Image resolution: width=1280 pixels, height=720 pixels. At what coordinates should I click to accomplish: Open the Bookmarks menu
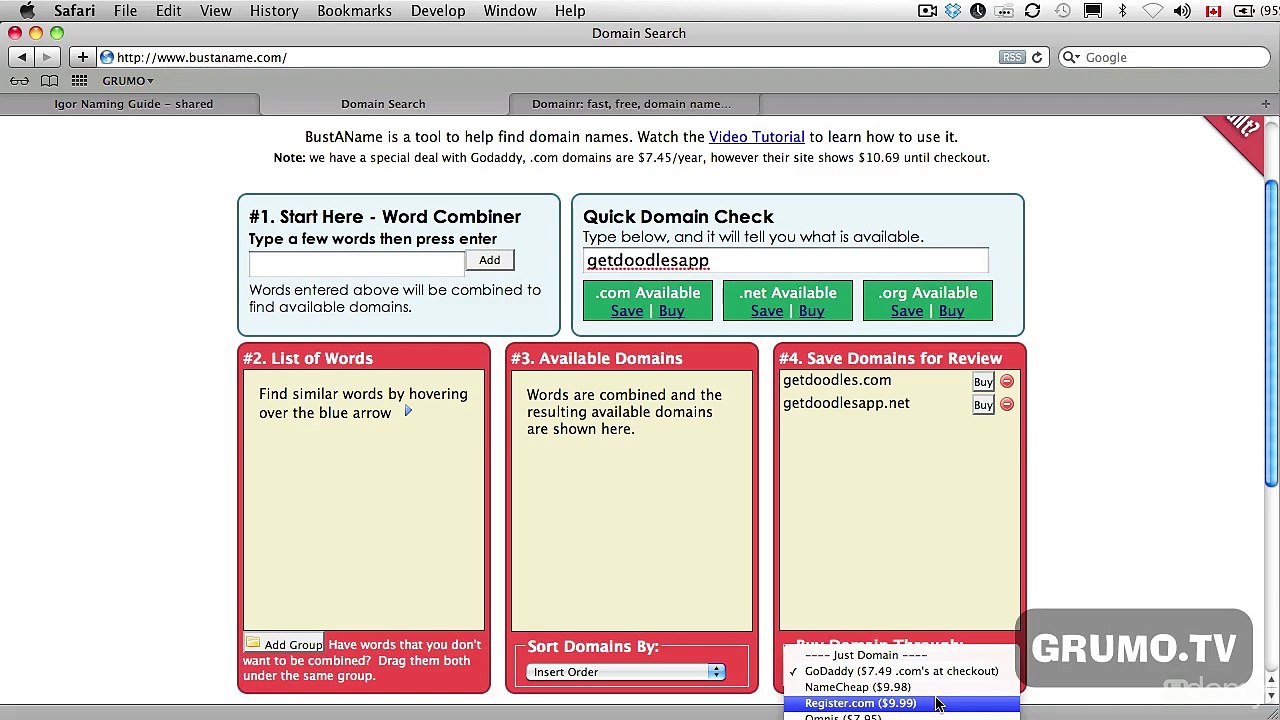tap(354, 11)
